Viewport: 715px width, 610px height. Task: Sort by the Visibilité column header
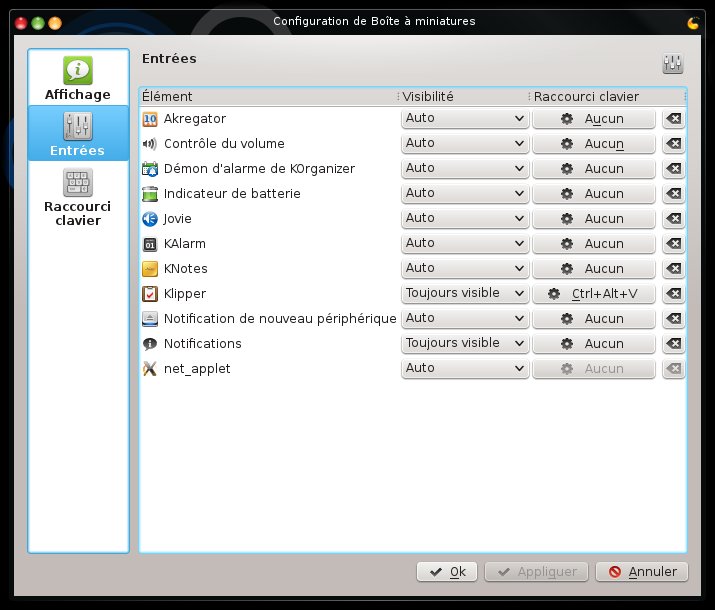tap(464, 97)
